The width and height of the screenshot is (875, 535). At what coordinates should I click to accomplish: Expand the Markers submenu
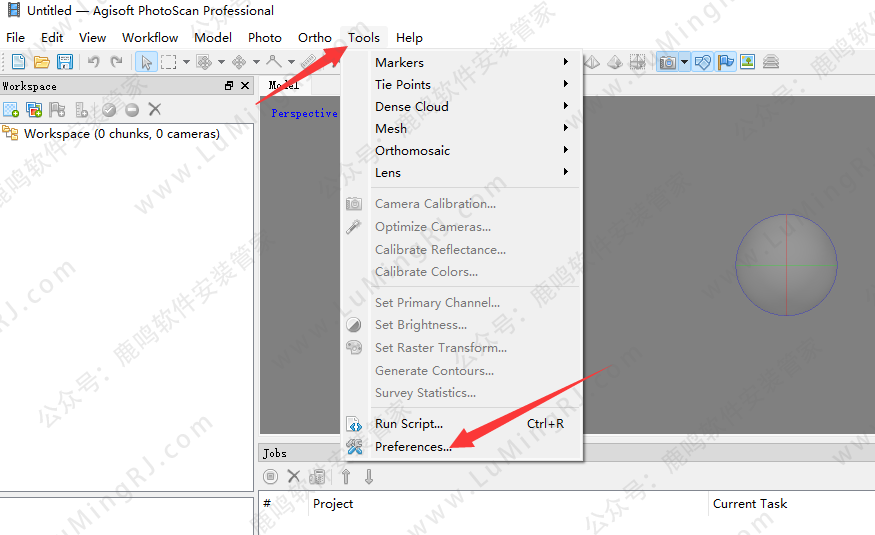click(462, 62)
